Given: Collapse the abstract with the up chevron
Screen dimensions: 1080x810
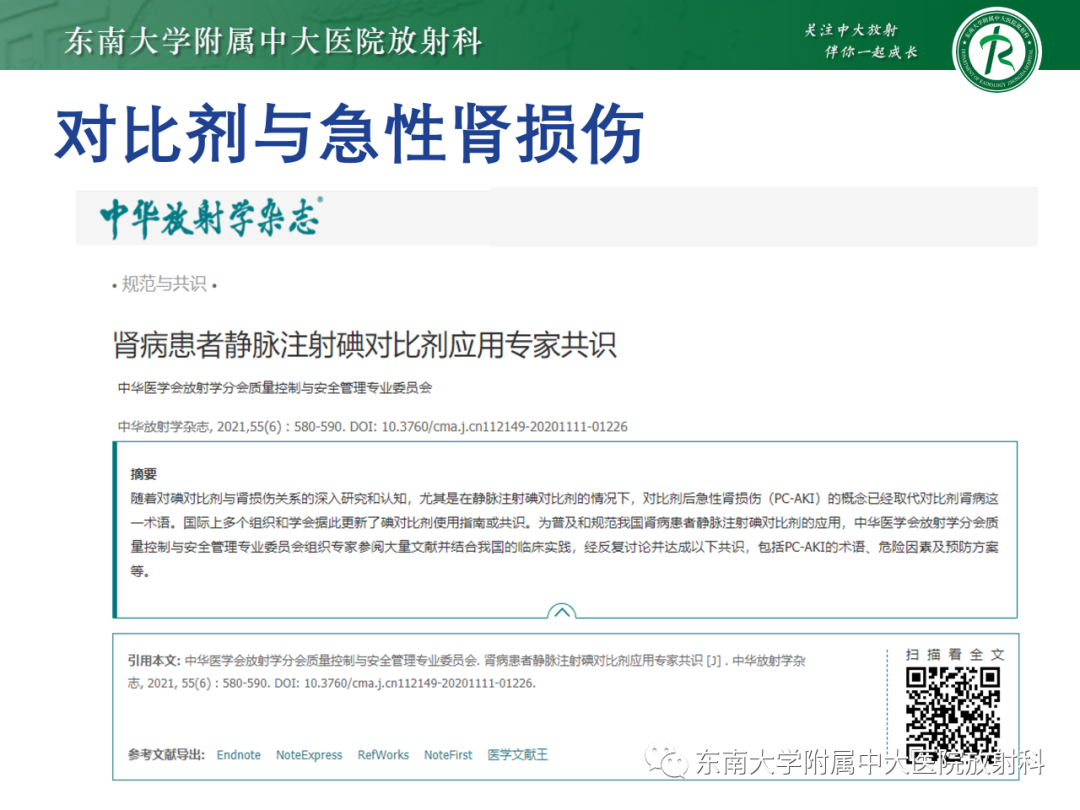Looking at the screenshot, I should pyautogui.click(x=561, y=611).
